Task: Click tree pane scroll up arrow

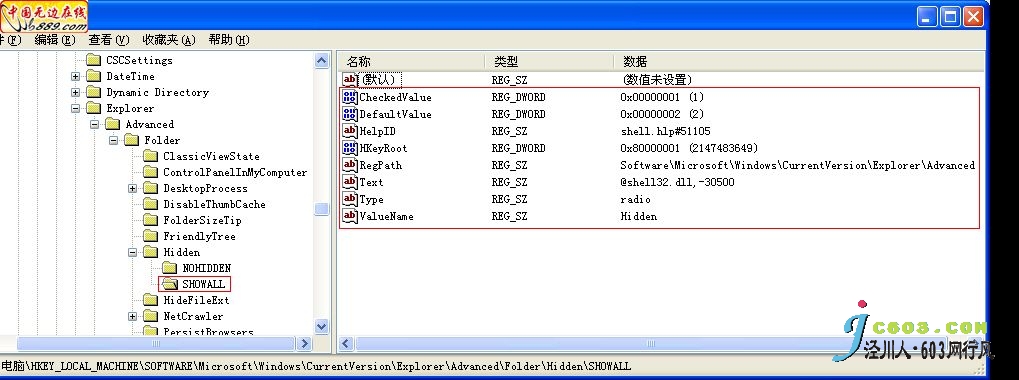Action: [322, 61]
